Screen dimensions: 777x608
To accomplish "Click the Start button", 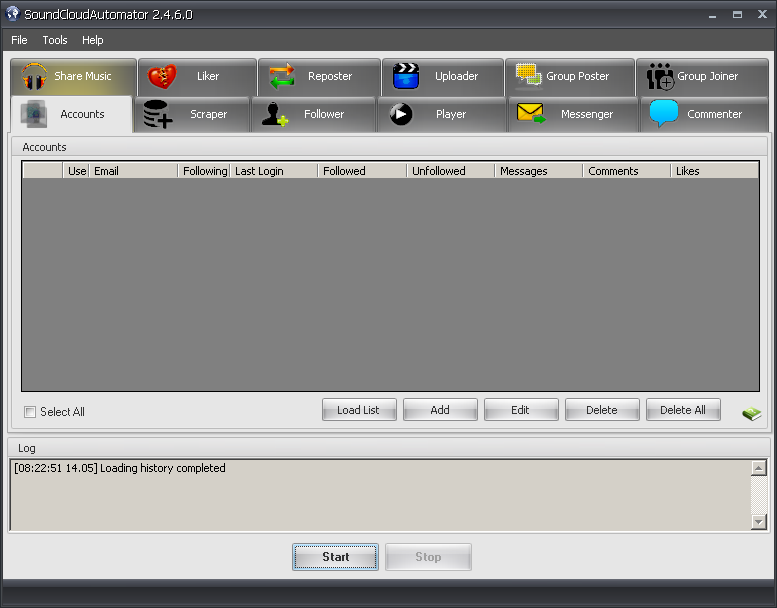I will coord(335,557).
